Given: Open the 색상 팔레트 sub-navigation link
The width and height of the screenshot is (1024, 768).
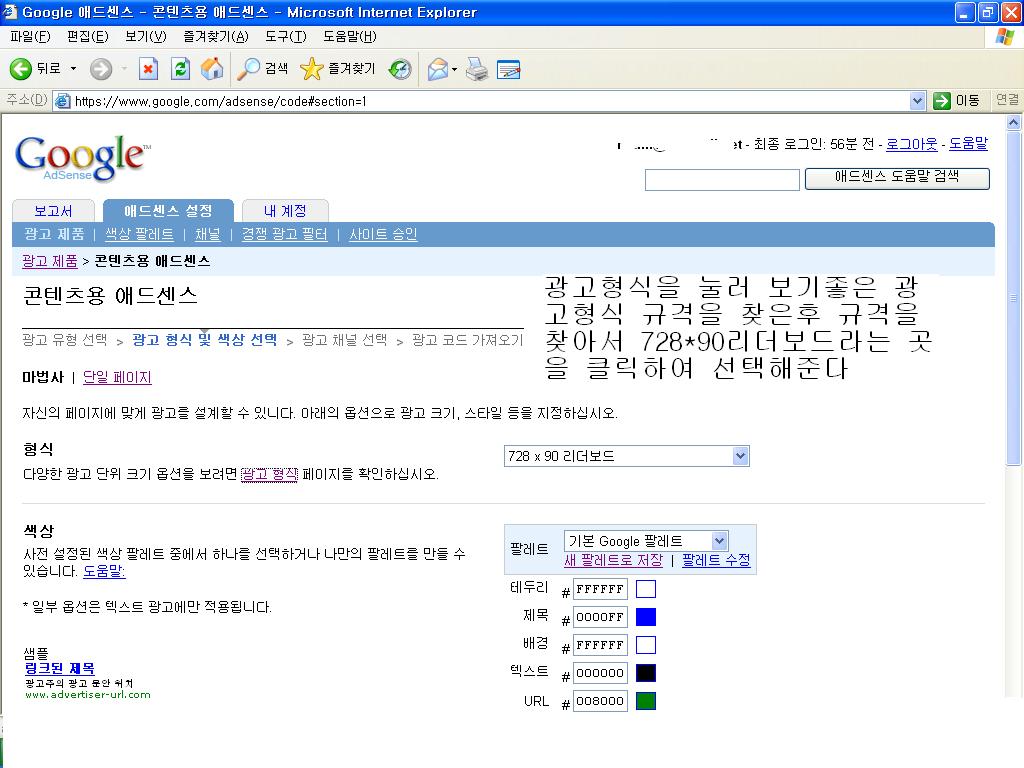Looking at the screenshot, I should pyautogui.click(x=139, y=234).
